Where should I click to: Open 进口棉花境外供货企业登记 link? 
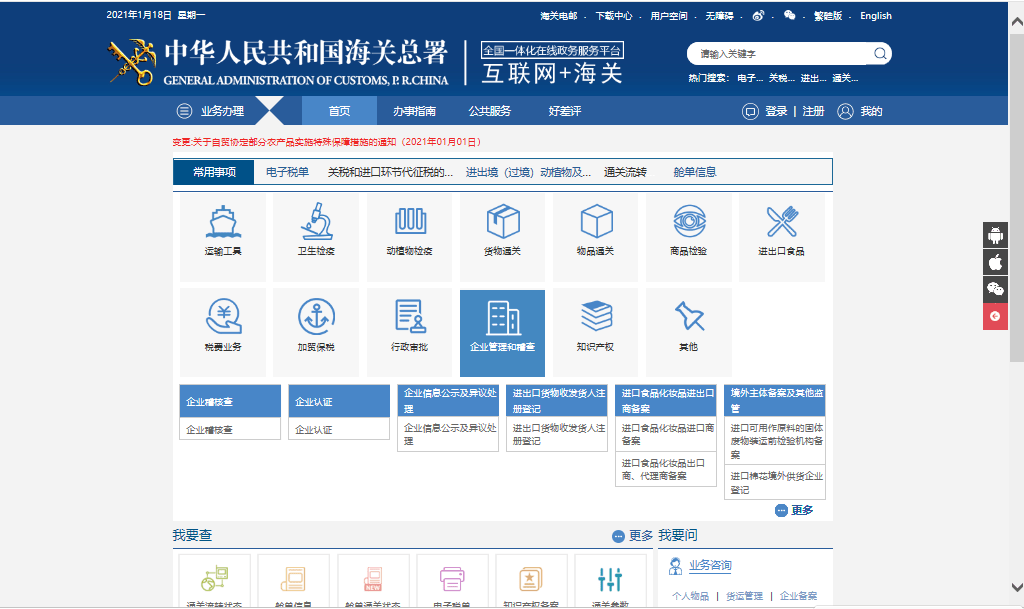coord(775,483)
